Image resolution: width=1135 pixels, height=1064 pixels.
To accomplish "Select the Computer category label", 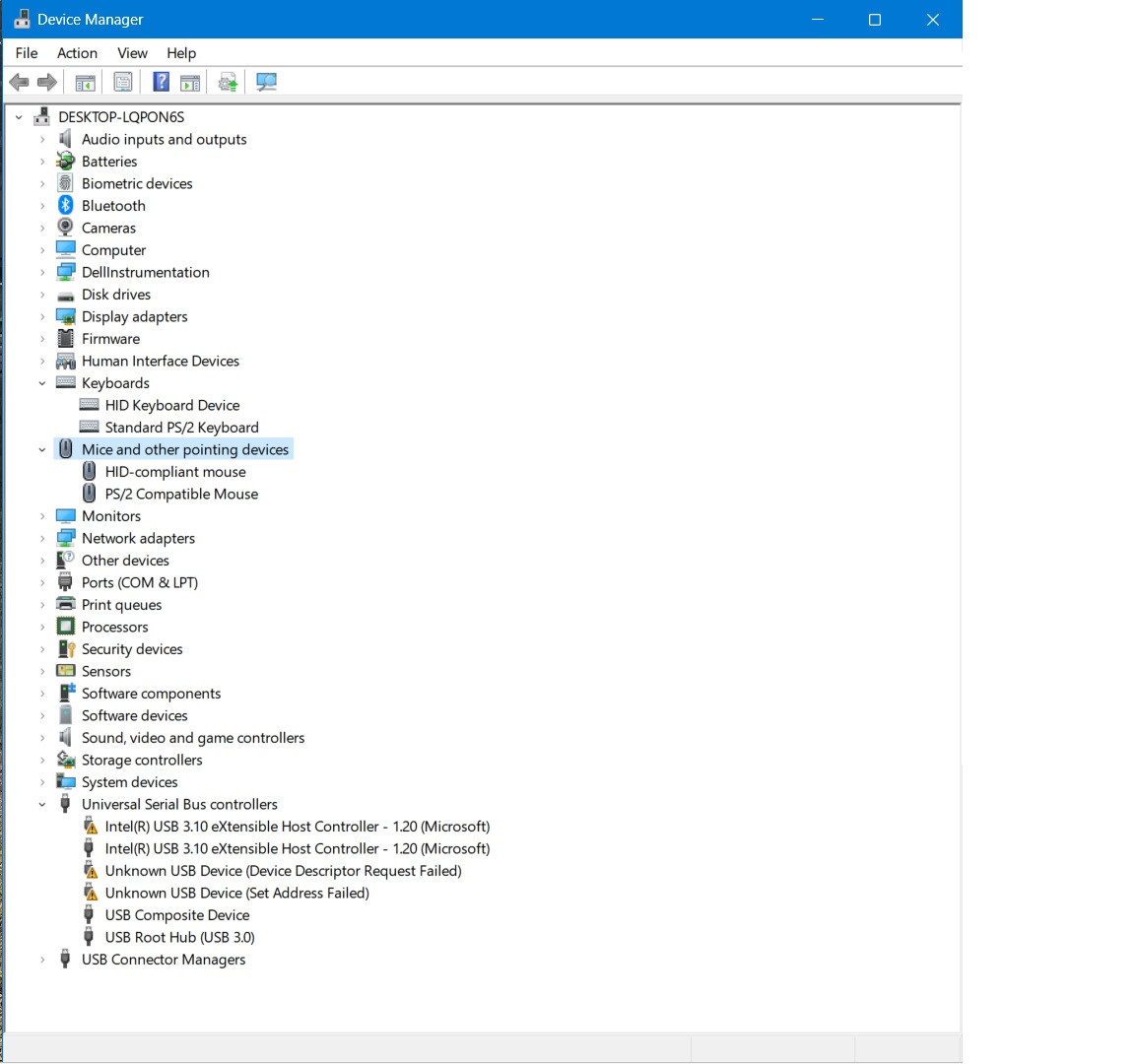I will [113, 250].
